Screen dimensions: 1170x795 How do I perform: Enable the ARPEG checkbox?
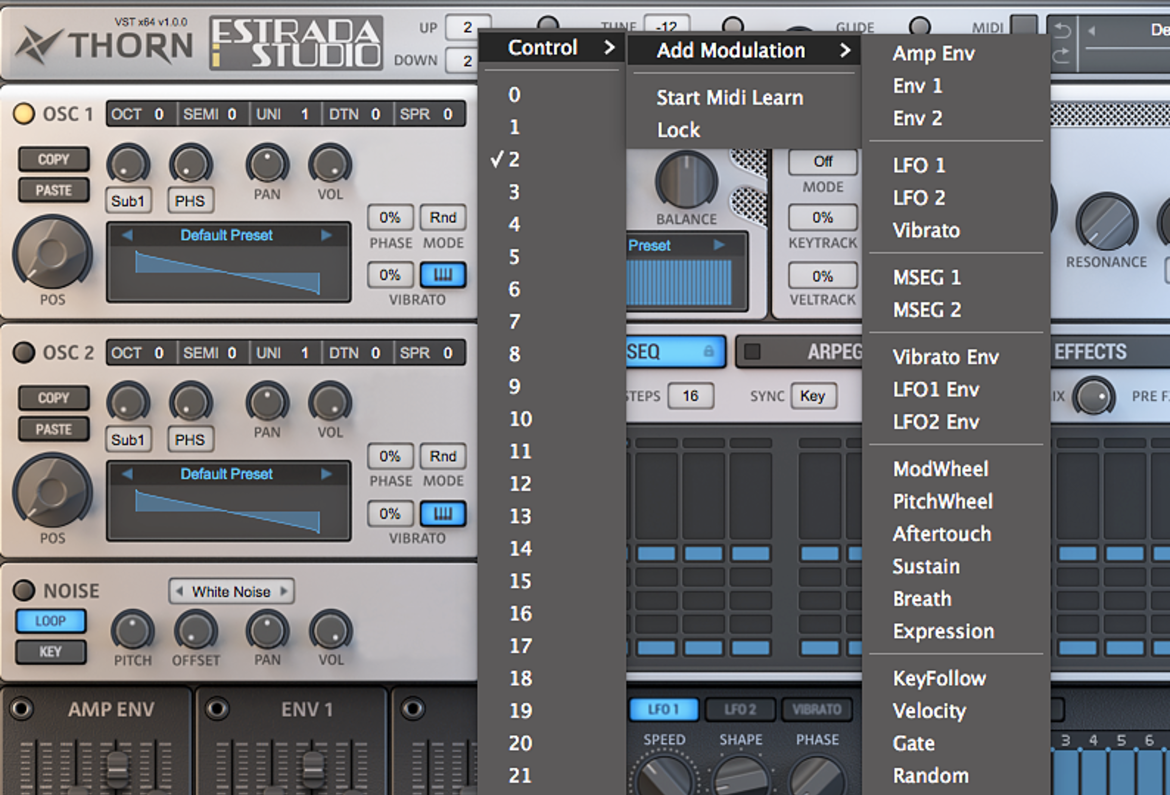coord(753,352)
